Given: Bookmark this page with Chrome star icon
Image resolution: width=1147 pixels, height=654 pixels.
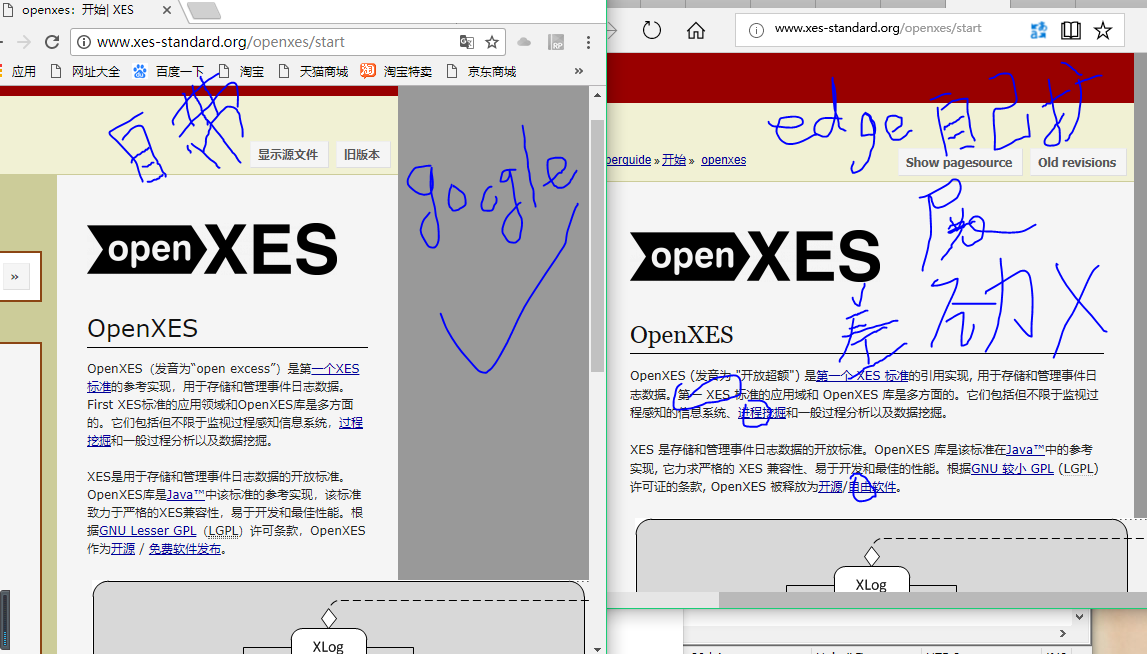Looking at the screenshot, I should (492, 42).
